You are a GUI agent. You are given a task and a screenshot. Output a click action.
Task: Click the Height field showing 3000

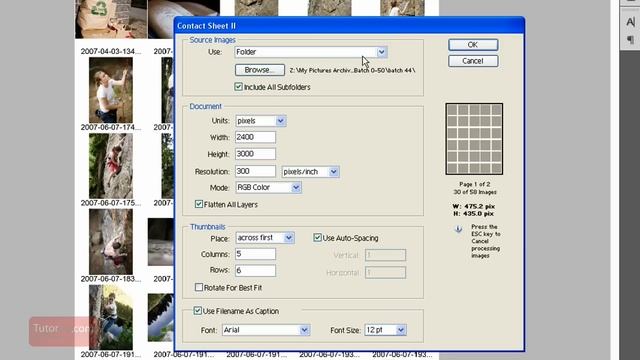255,154
